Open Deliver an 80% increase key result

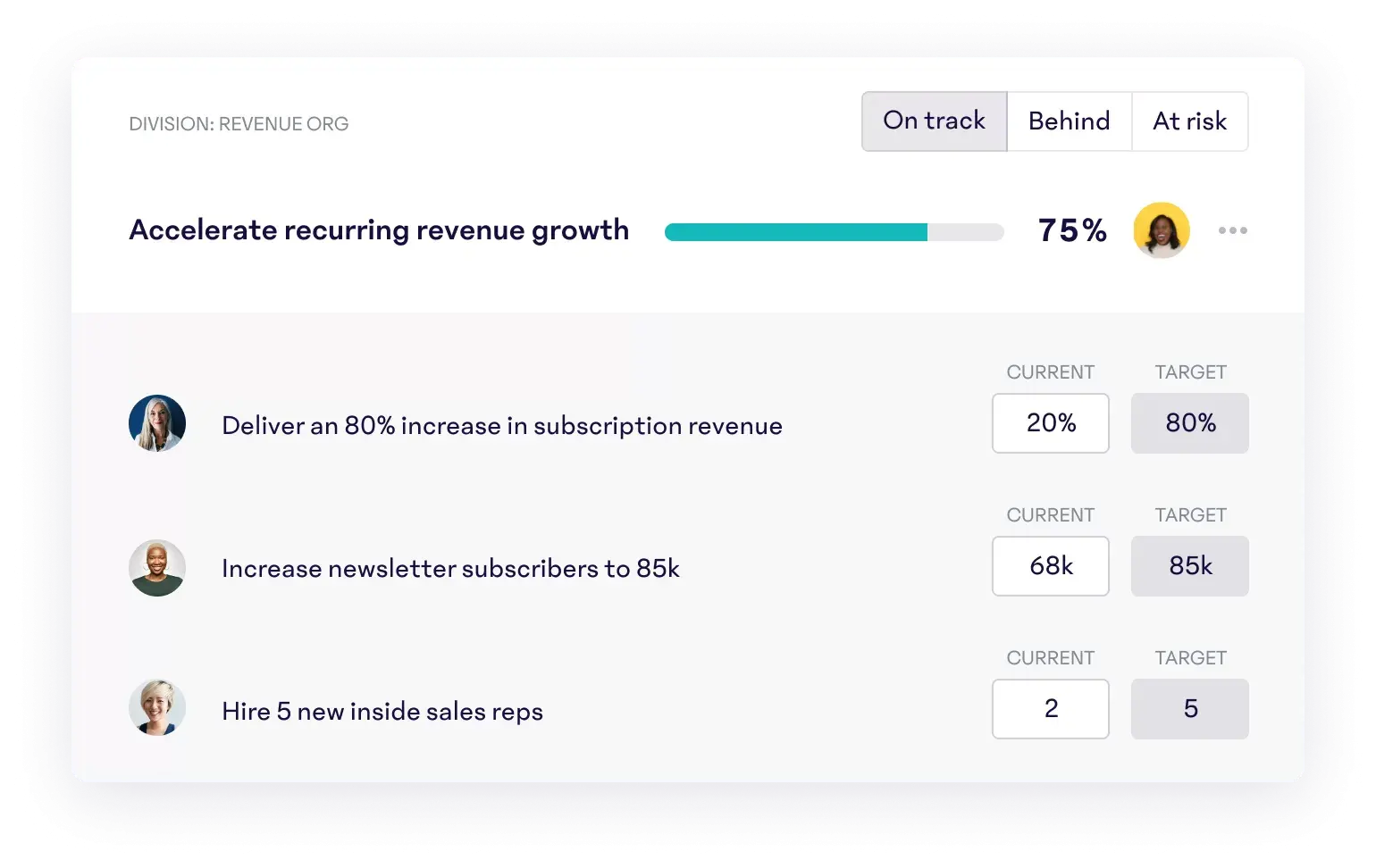point(501,426)
